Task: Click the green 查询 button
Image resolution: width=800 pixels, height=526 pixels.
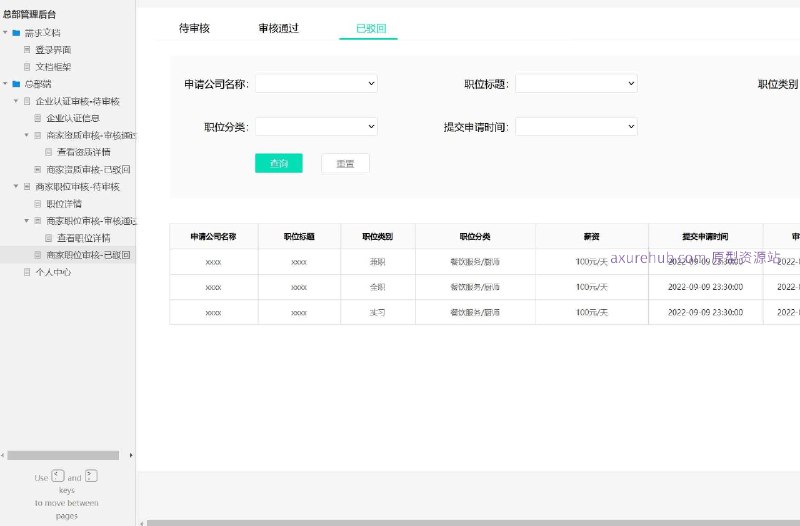Action: pyautogui.click(x=279, y=163)
